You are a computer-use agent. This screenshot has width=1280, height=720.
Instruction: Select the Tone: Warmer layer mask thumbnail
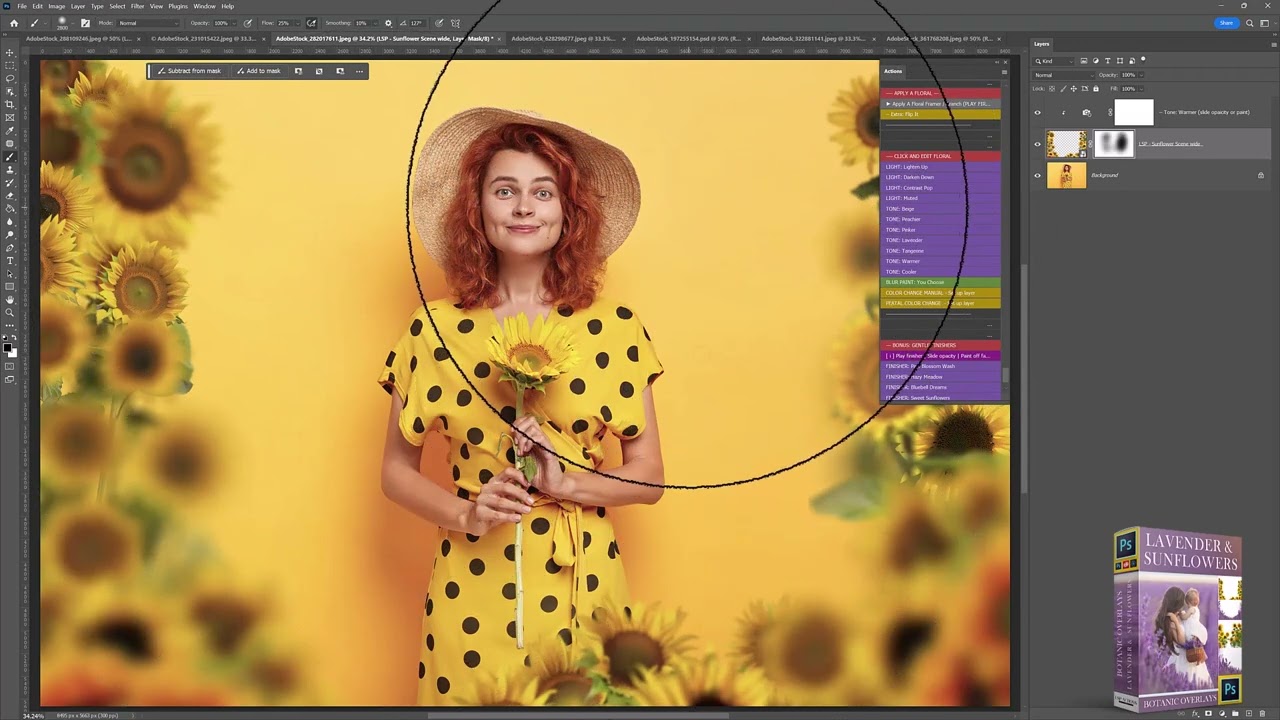[x=1134, y=112]
